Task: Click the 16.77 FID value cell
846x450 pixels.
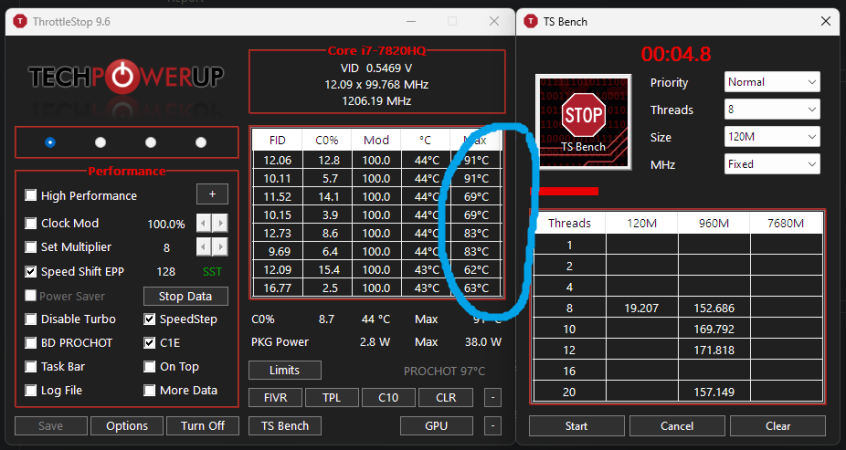Action: (x=277, y=288)
